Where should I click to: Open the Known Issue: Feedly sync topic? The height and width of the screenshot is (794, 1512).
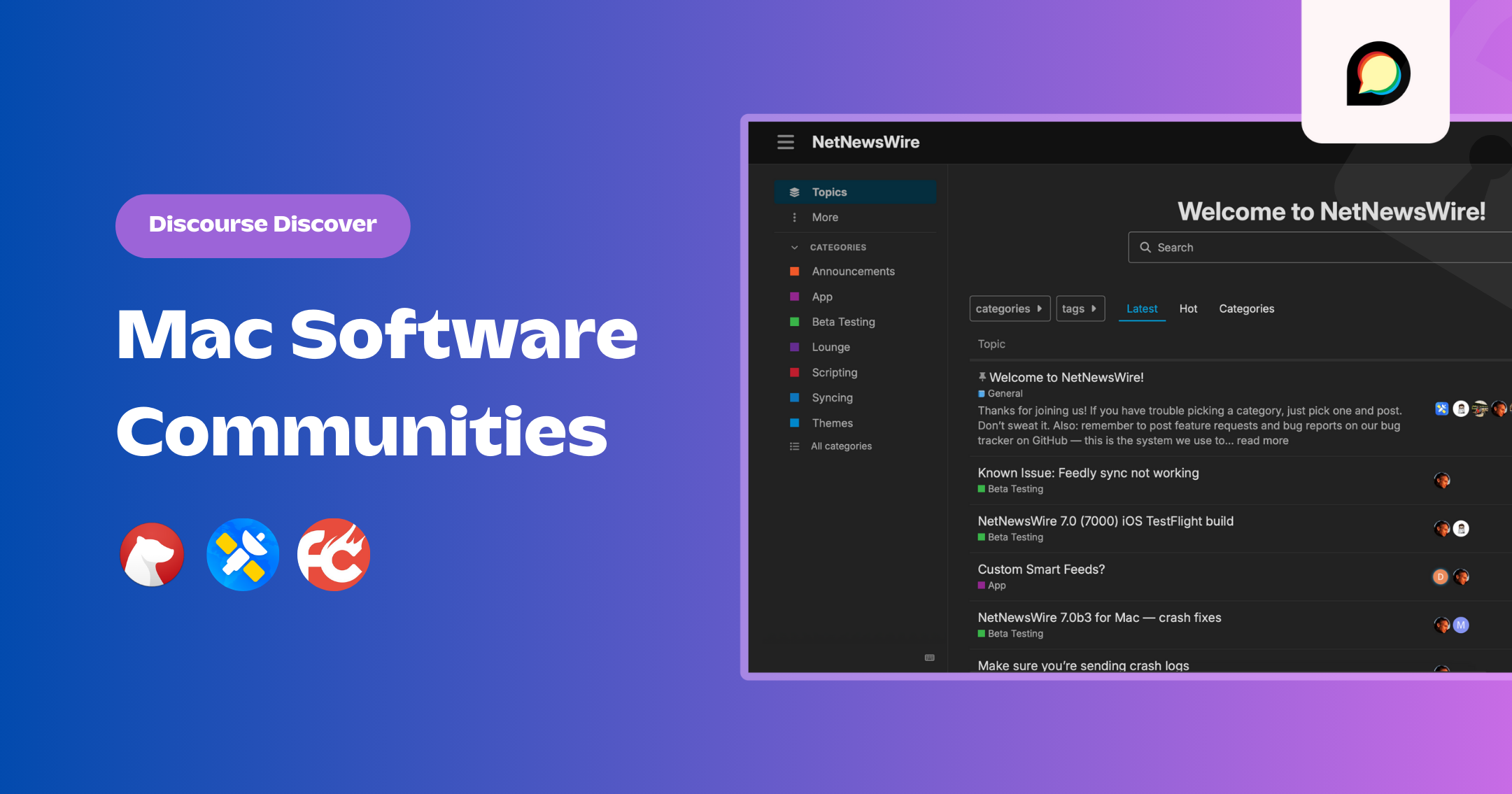coord(1088,473)
